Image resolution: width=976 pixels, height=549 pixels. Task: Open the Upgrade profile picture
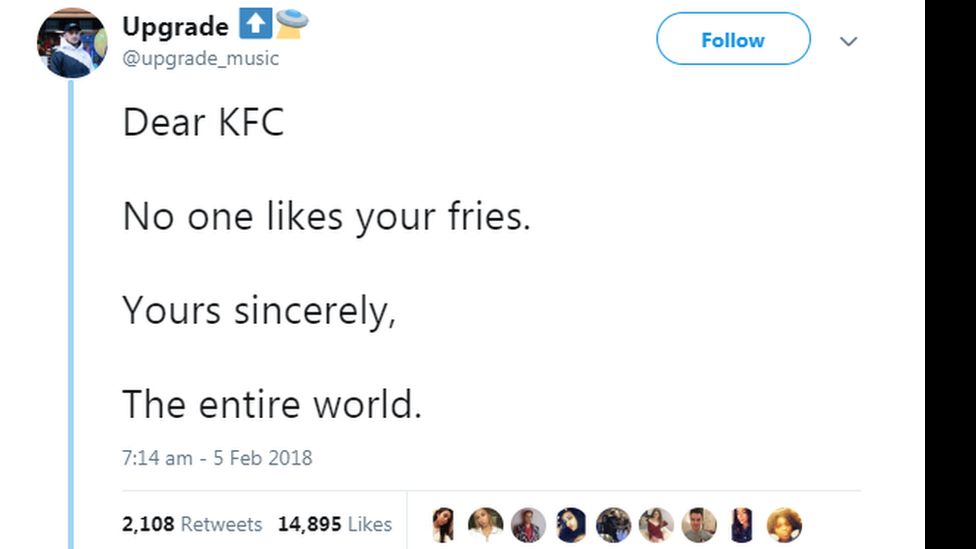coord(71,43)
